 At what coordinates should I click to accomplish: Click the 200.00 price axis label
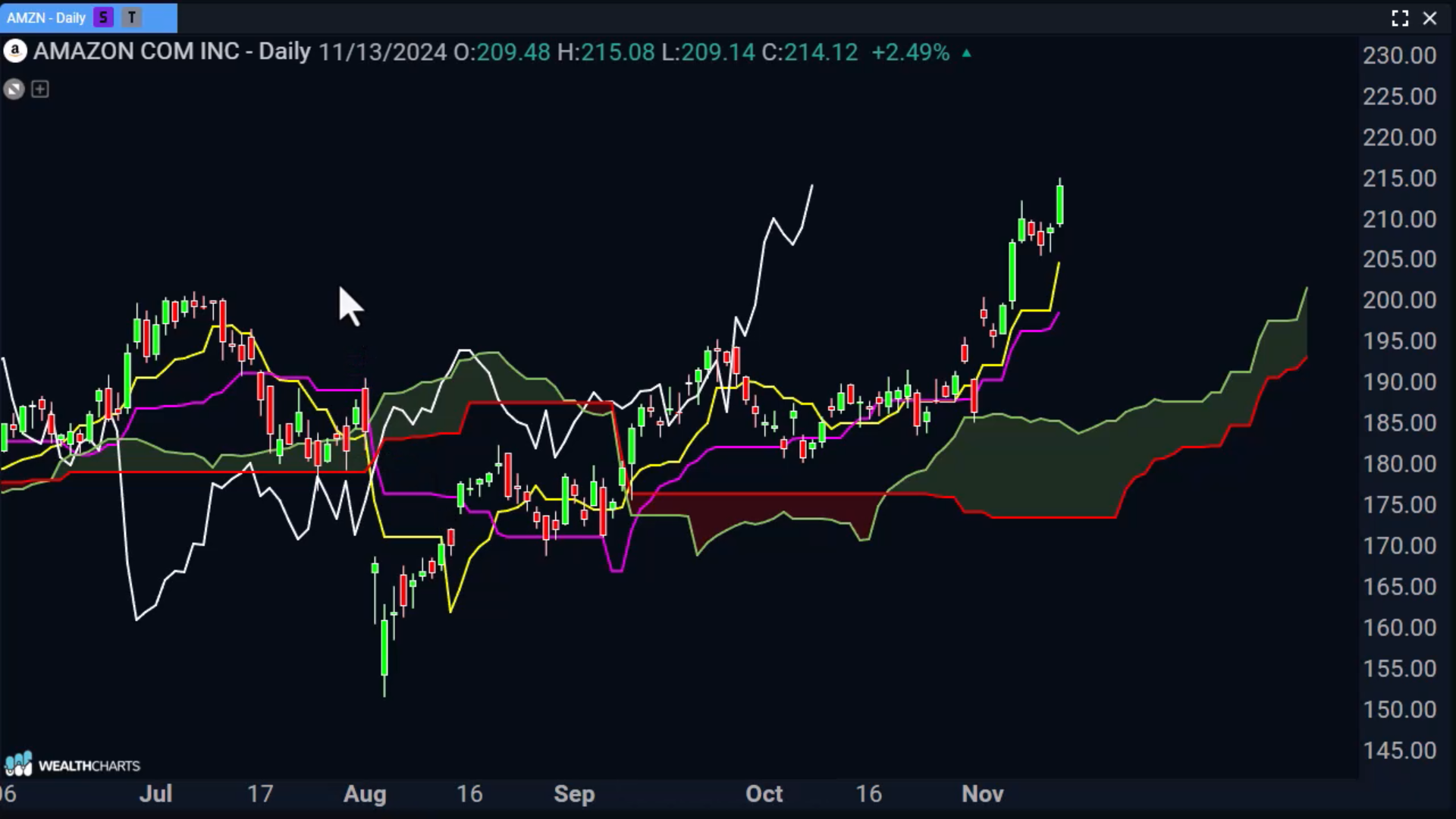coord(1399,300)
